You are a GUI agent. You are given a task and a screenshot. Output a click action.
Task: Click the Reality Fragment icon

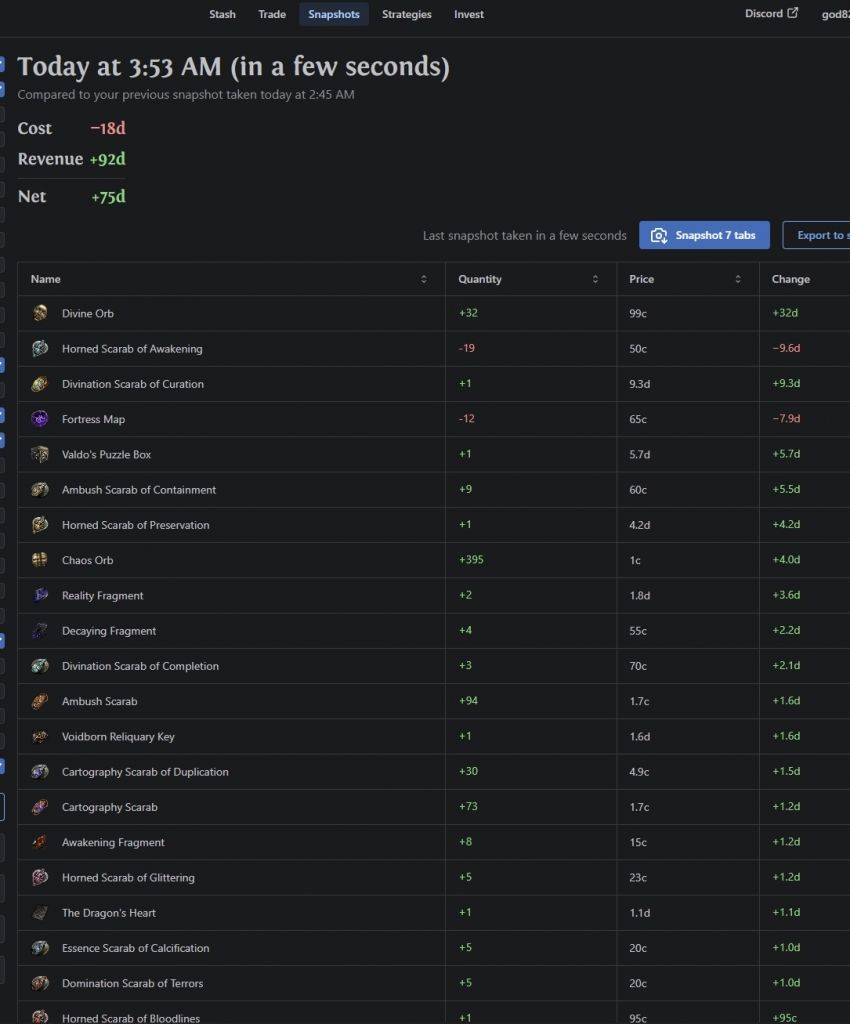[x=40, y=595]
